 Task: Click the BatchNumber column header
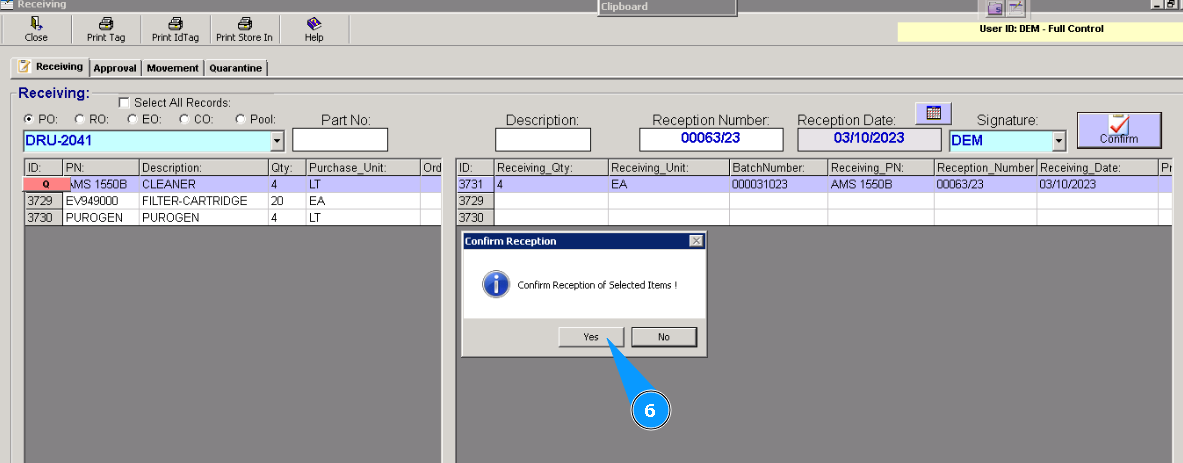[x=778, y=167]
